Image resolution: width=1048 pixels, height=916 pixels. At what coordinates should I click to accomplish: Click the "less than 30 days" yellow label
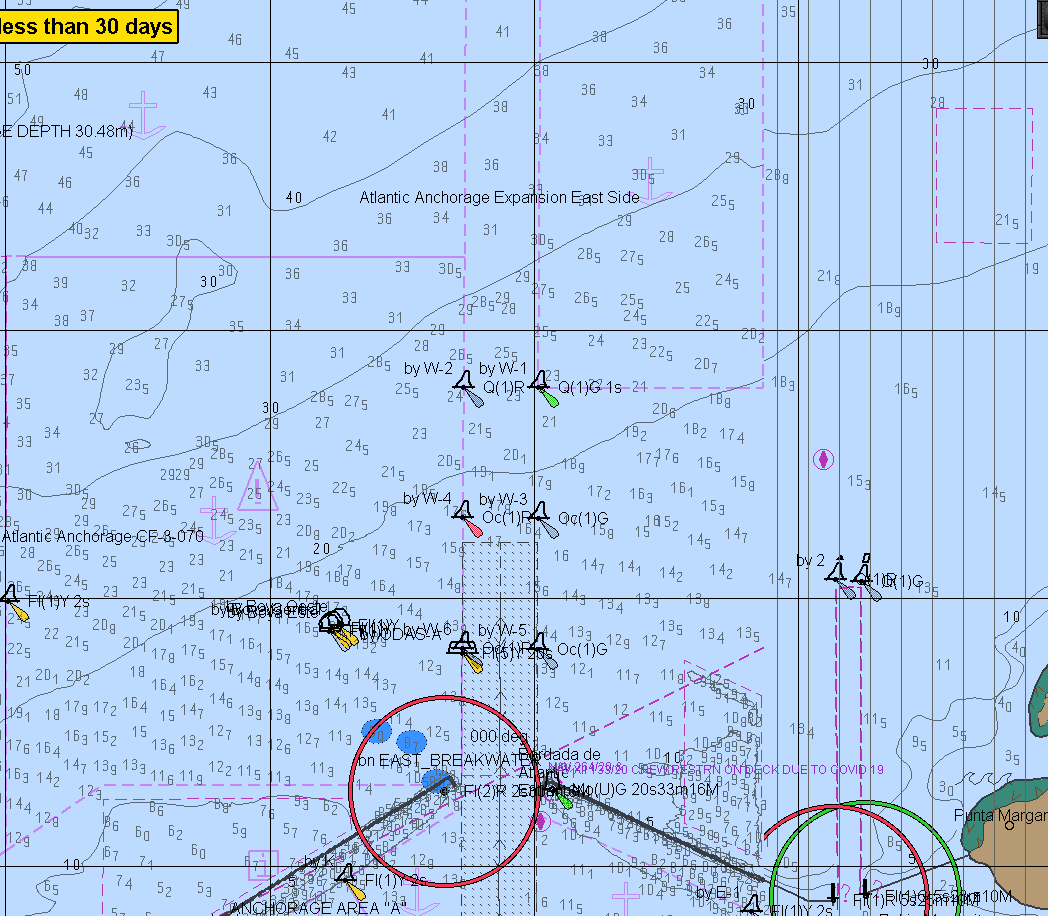point(87,27)
